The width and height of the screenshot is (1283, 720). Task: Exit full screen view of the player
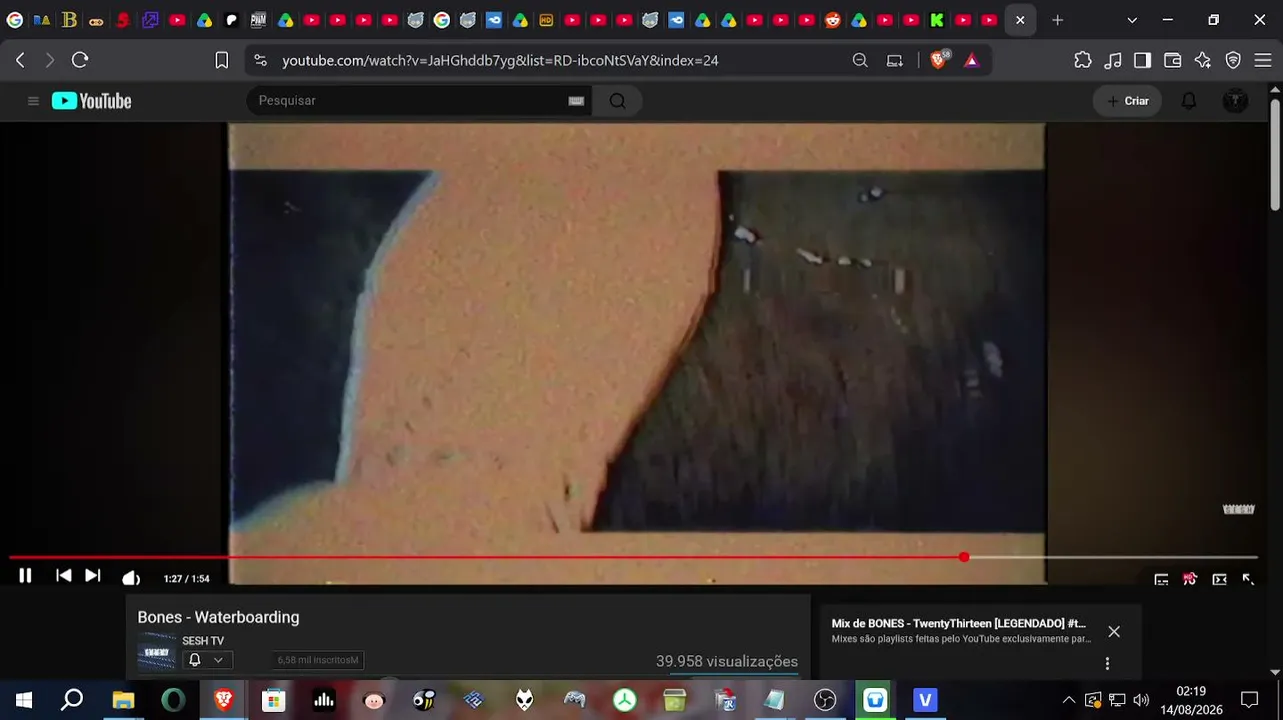(x=1248, y=579)
